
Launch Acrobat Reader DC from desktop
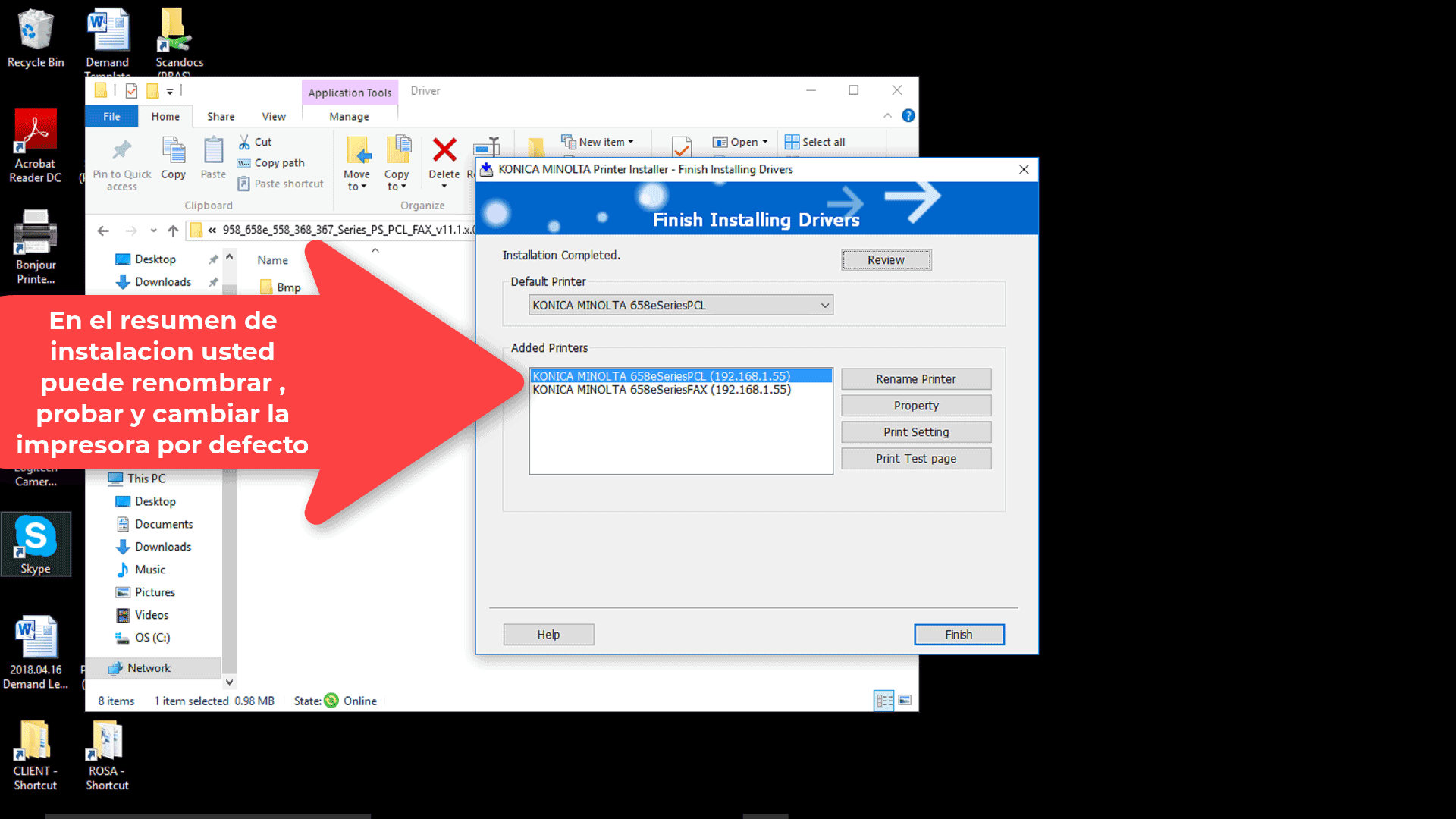[x=35, y=146]
